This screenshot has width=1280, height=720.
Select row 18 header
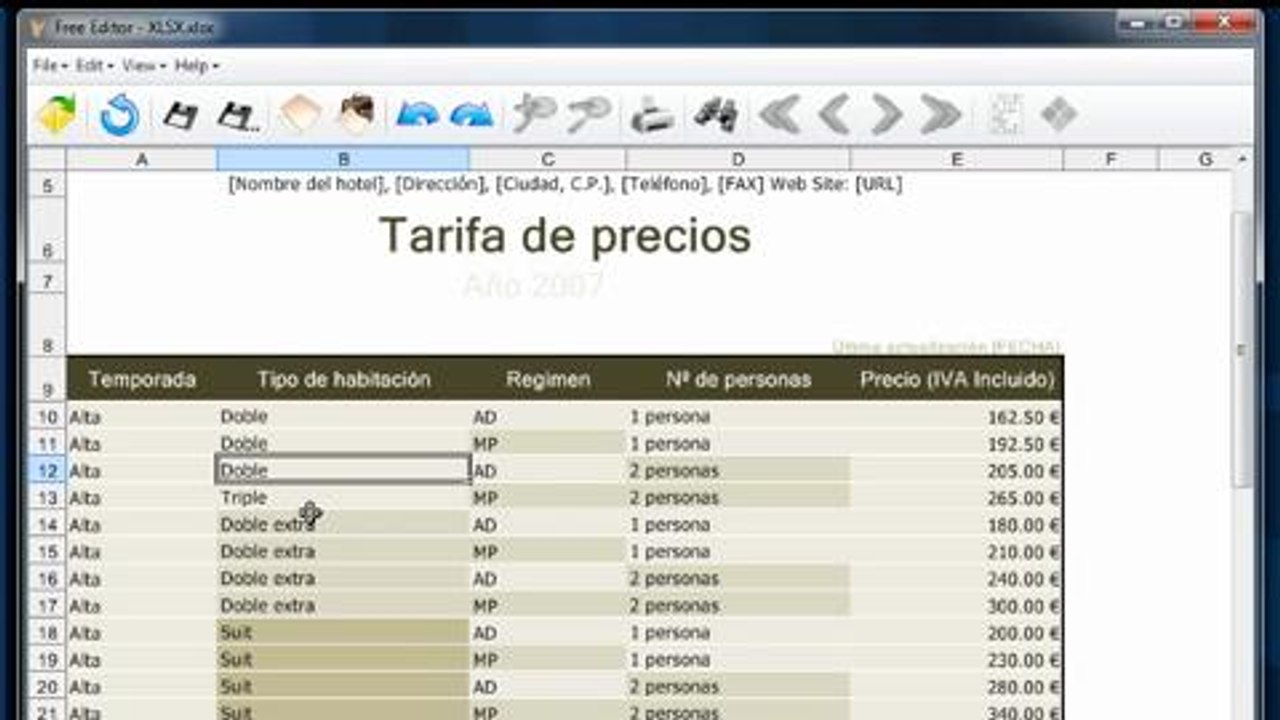click(47, 633)
